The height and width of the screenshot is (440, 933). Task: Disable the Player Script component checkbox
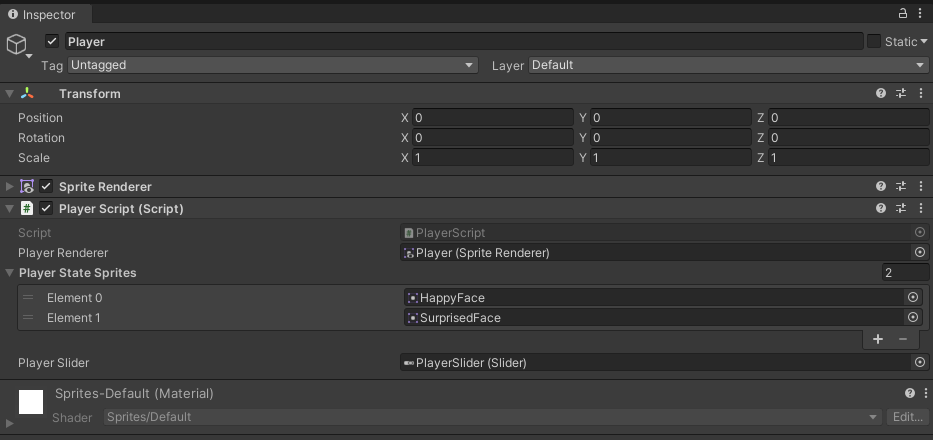coord(46,208)
